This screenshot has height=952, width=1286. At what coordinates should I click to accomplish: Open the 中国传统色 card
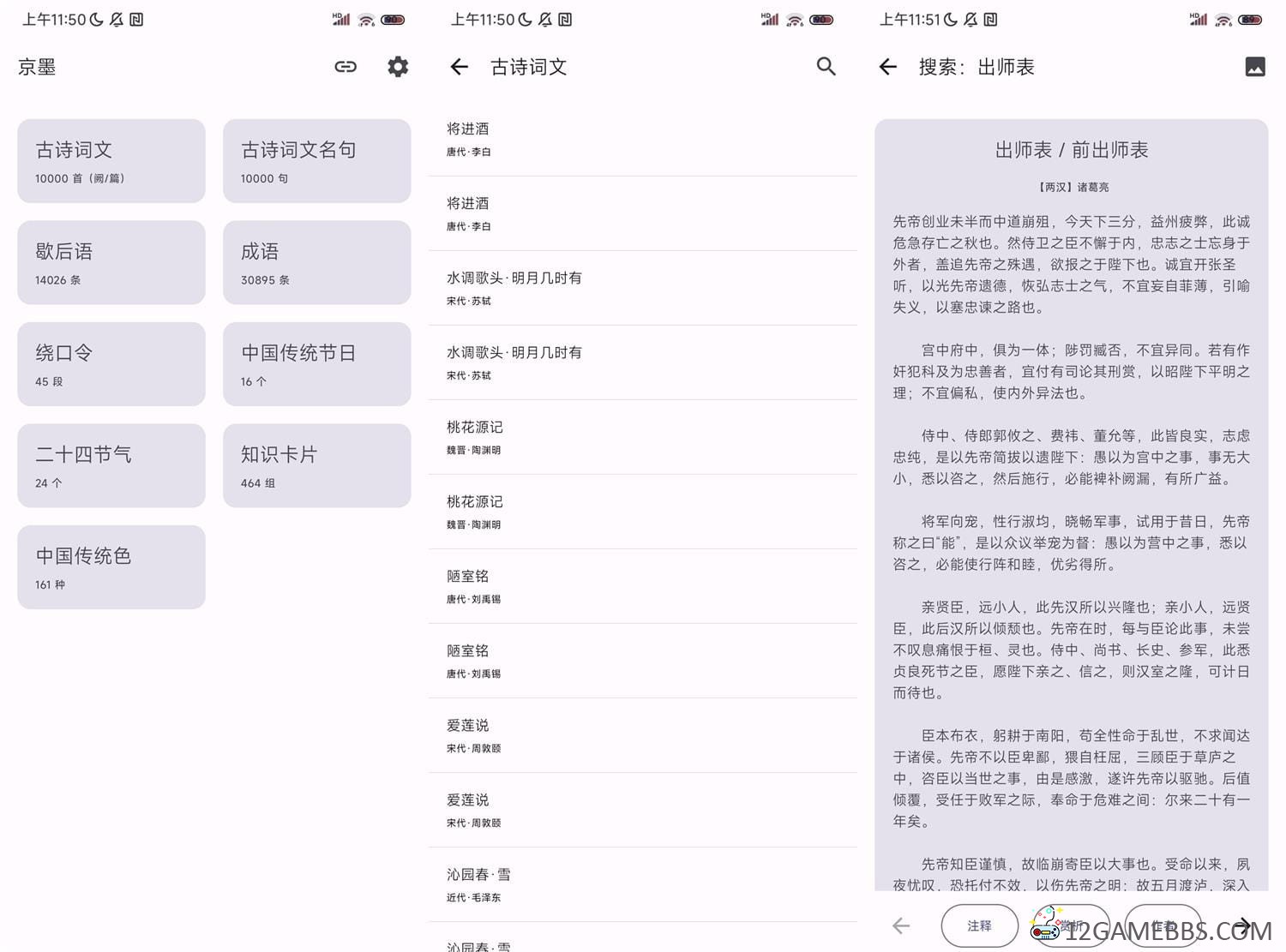(111, 567)
